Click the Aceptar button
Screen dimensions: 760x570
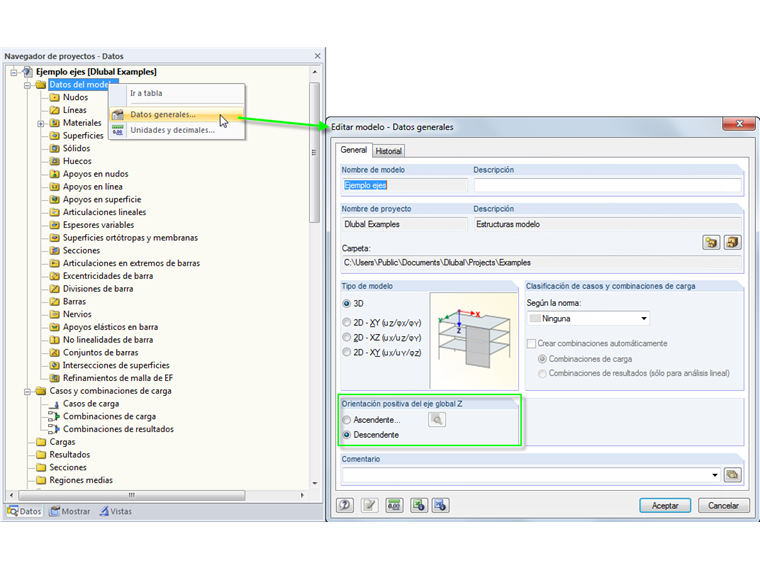point(665,506)
